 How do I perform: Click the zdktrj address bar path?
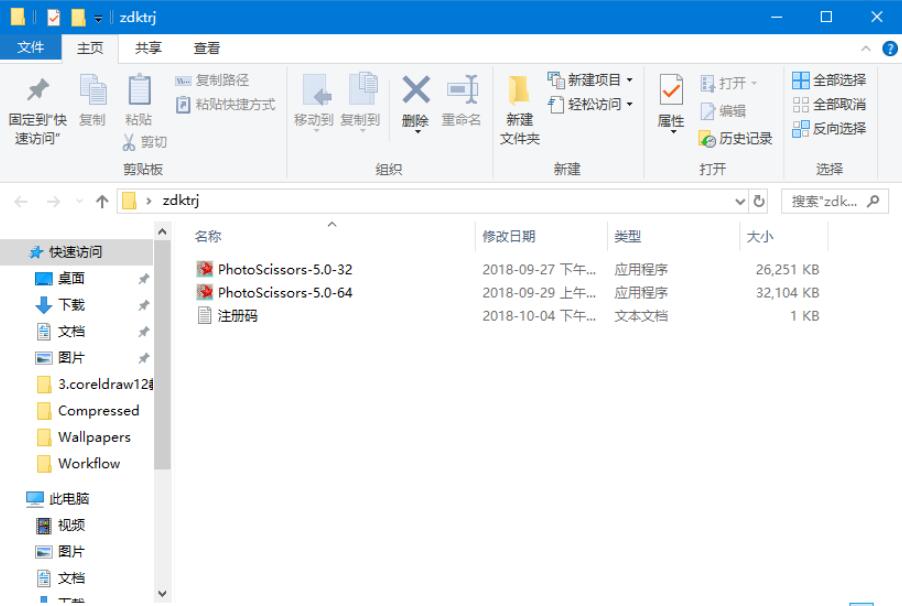click(181, 200)
